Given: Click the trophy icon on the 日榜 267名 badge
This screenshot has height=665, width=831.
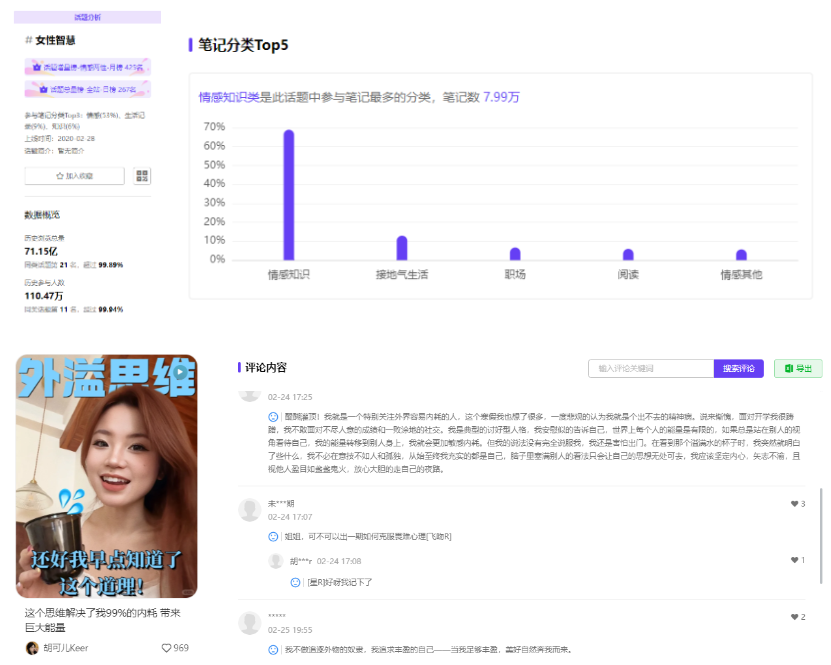Looking at the screenshot, I should point(43,88).
